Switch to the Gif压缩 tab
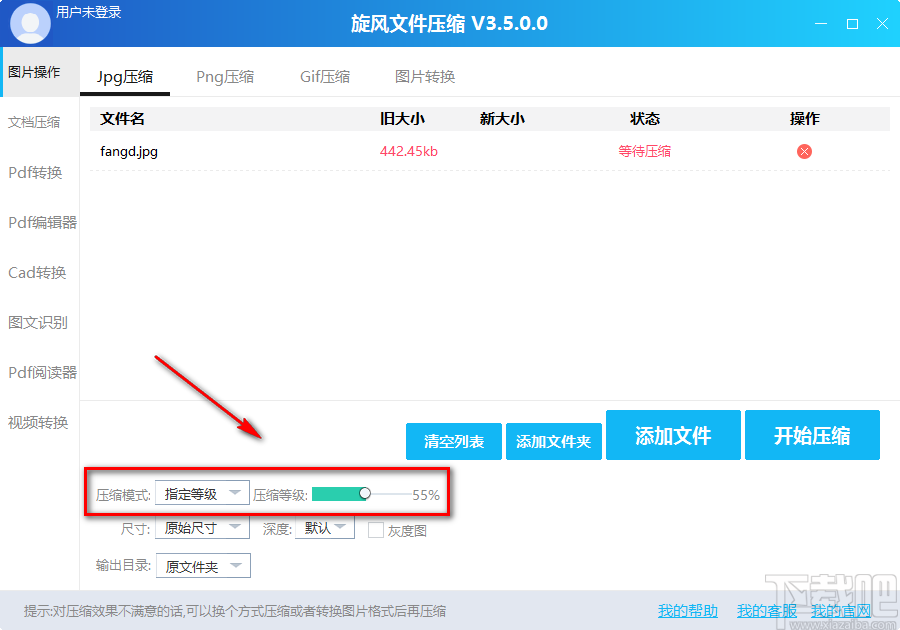The height and width of the screenshot is (630, 900). point(324,76)
